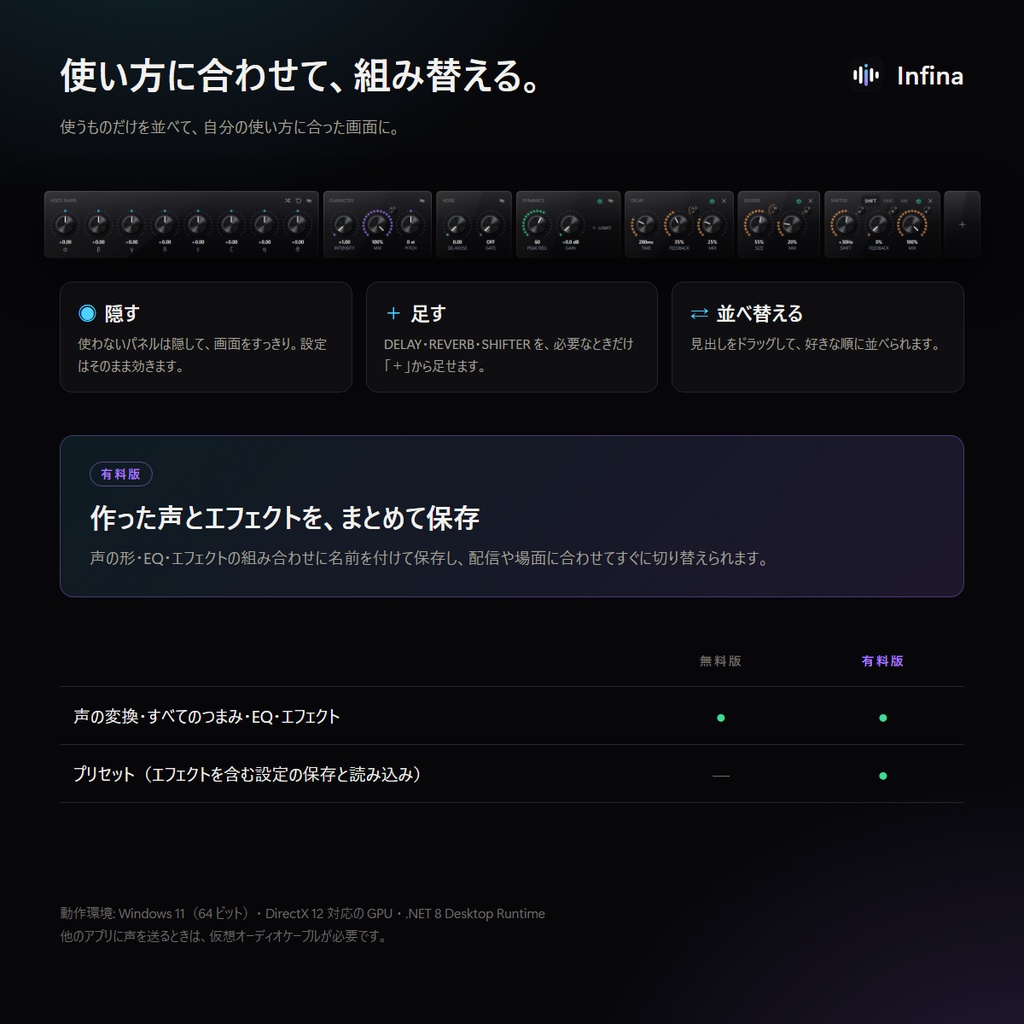Click the SIZE knob in REVERB
This screenshot has height=1024, width=1024.
758,225
